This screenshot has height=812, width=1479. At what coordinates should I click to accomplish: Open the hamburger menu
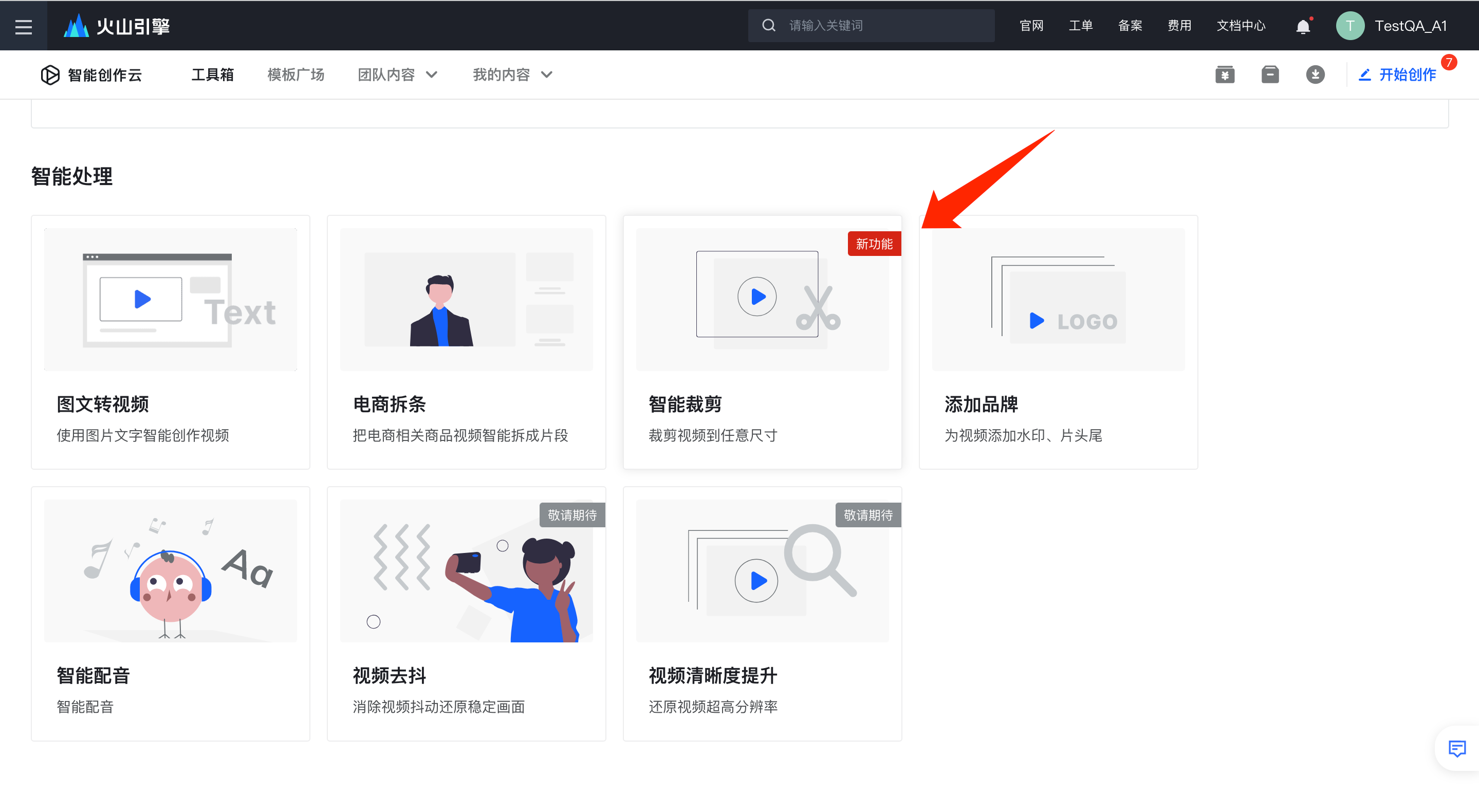[24, 26]
